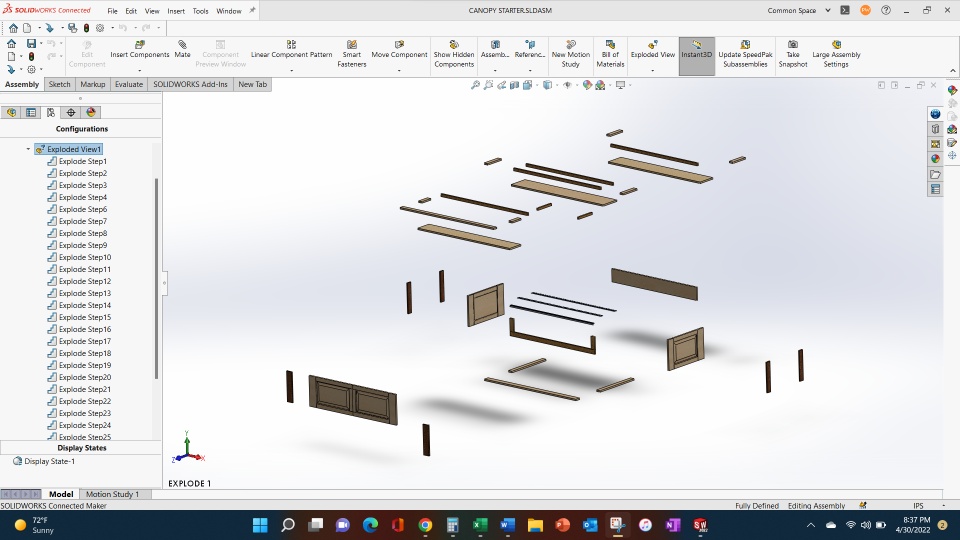Open the weather widget showing 72°F
The image size is (960, 540).
(x=36, y=525)
